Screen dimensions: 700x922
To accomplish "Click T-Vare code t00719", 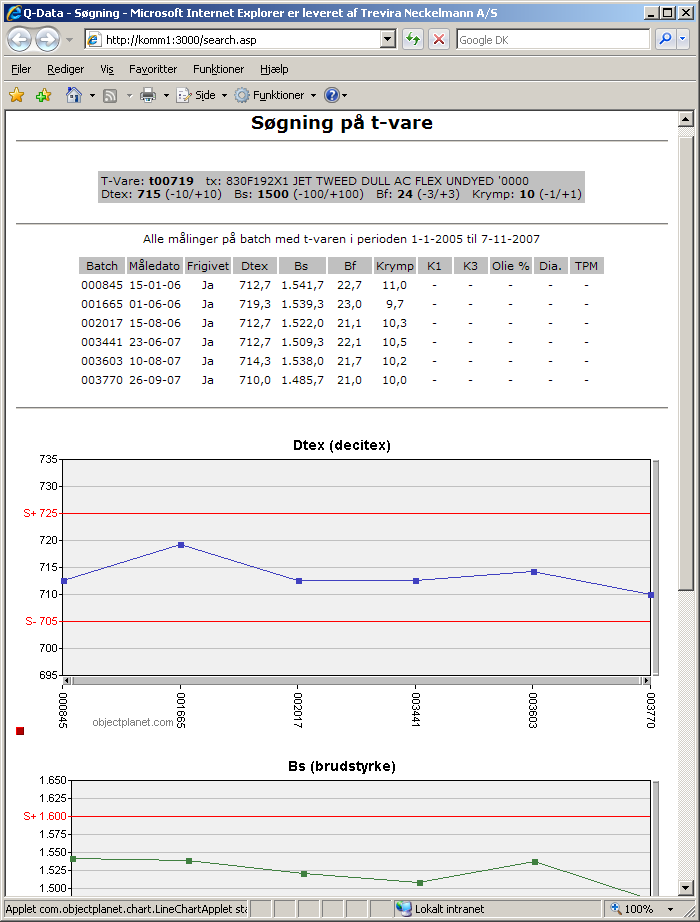I will click(171, 181).
